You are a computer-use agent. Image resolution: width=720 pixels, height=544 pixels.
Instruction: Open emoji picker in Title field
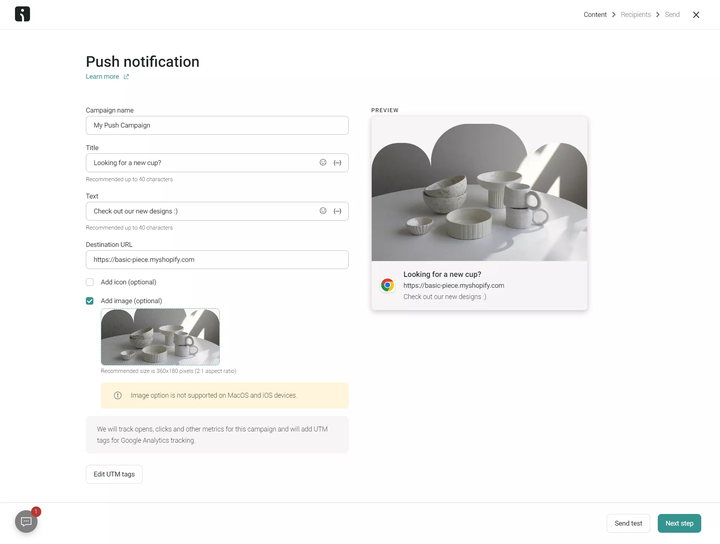(323, 163)
